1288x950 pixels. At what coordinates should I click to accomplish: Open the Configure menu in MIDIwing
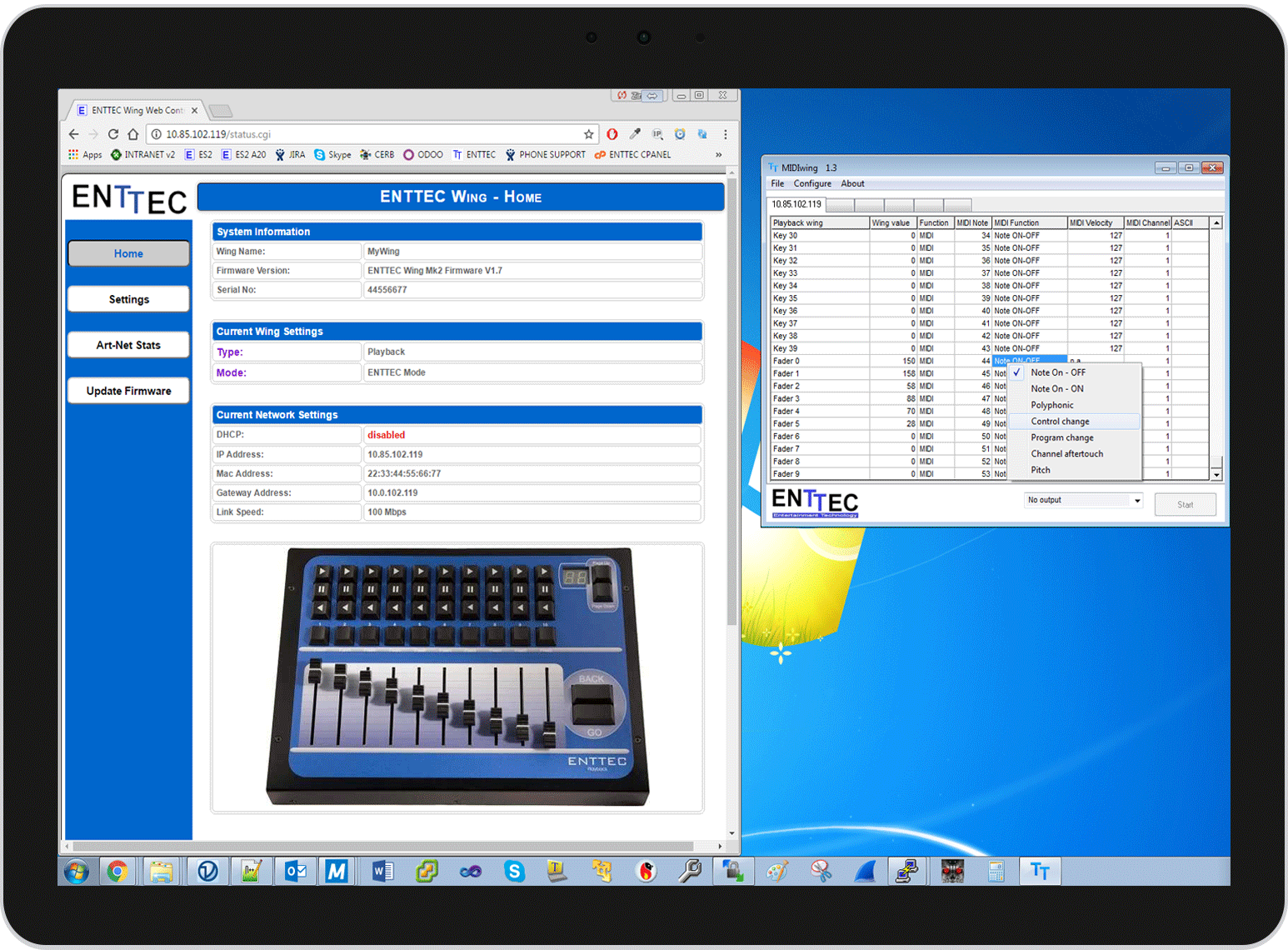click(x=812, y=183)
